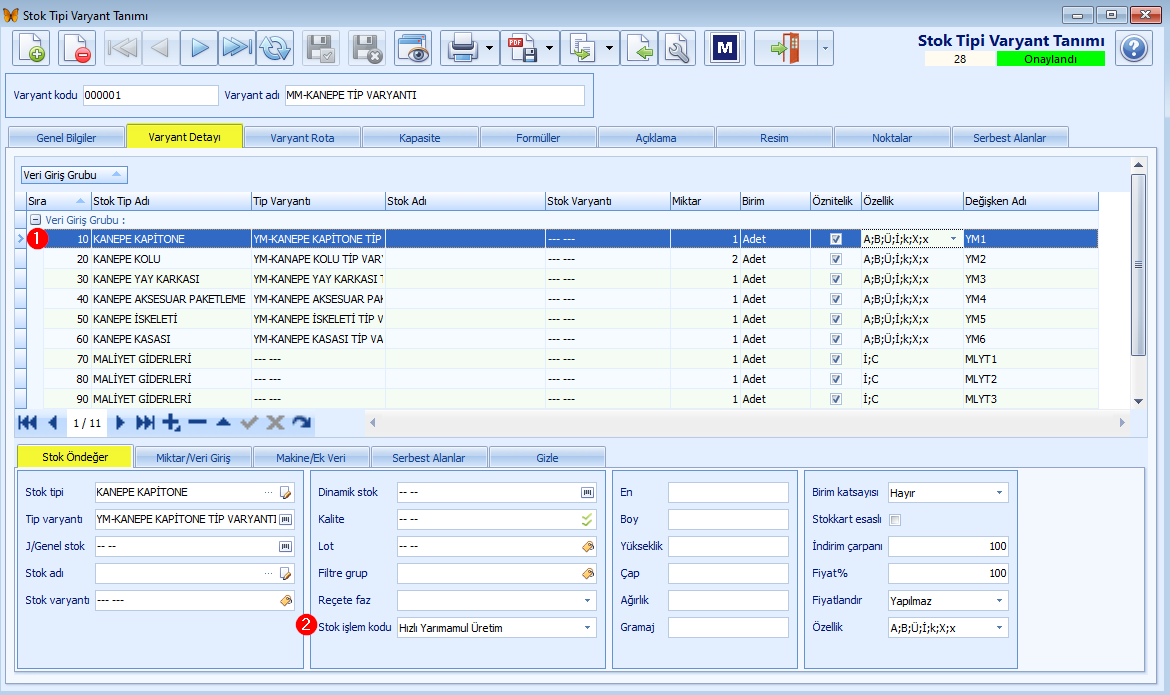Open the Formüller tab
This screenshot has height=695, width=1170.
[x=538, y=138]
